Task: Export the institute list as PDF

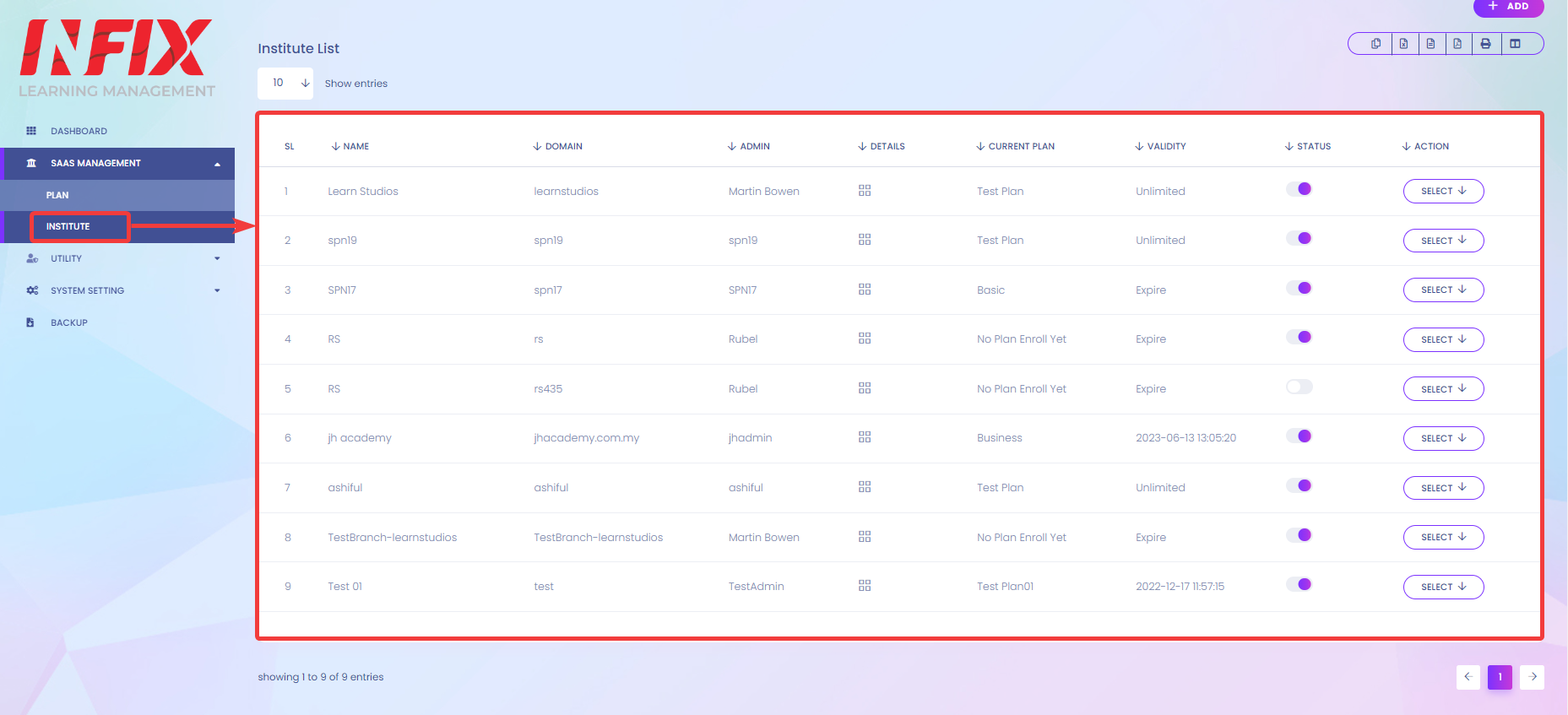Action: (x=1457, y=44)
